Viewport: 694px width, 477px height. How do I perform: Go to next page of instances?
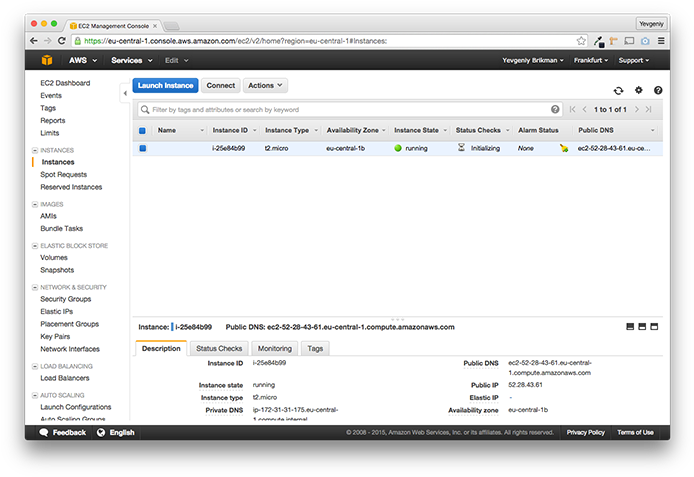coord(635,109)
